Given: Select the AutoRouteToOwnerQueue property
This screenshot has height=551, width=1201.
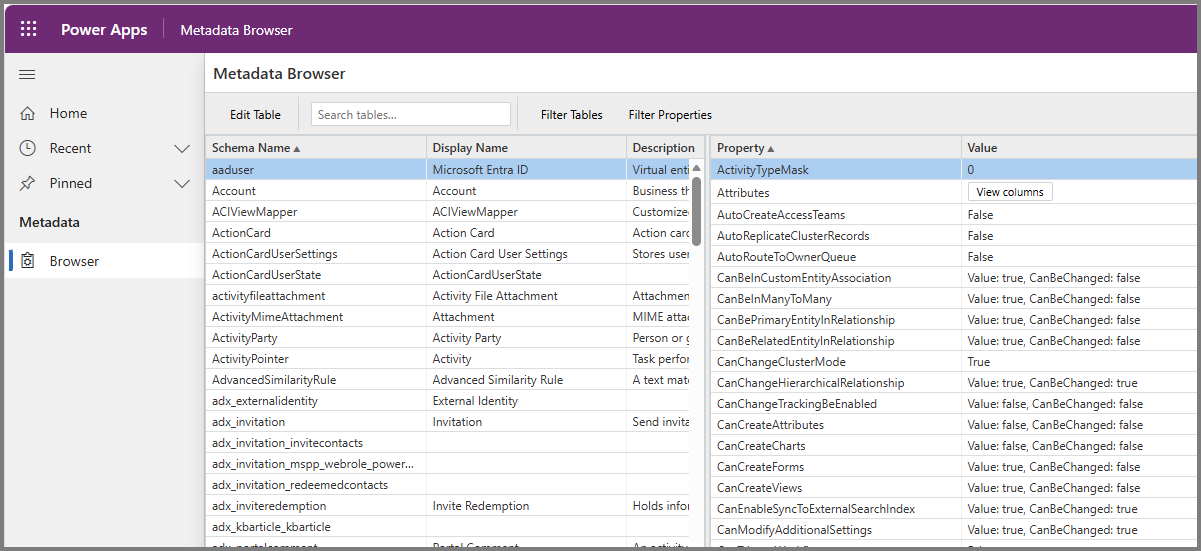Looking at the screenshot, I should pyautogui.click(x=836, y=257).
